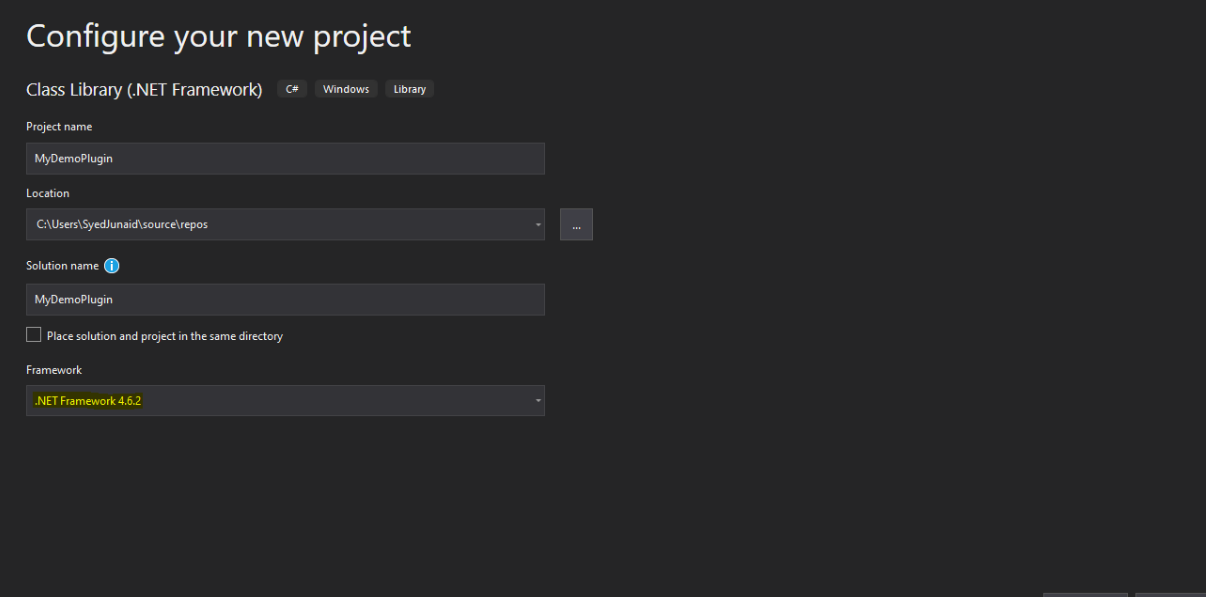Select the Windows platform badge
Viewport: 1206px width, 597px height.
point(345,88)
